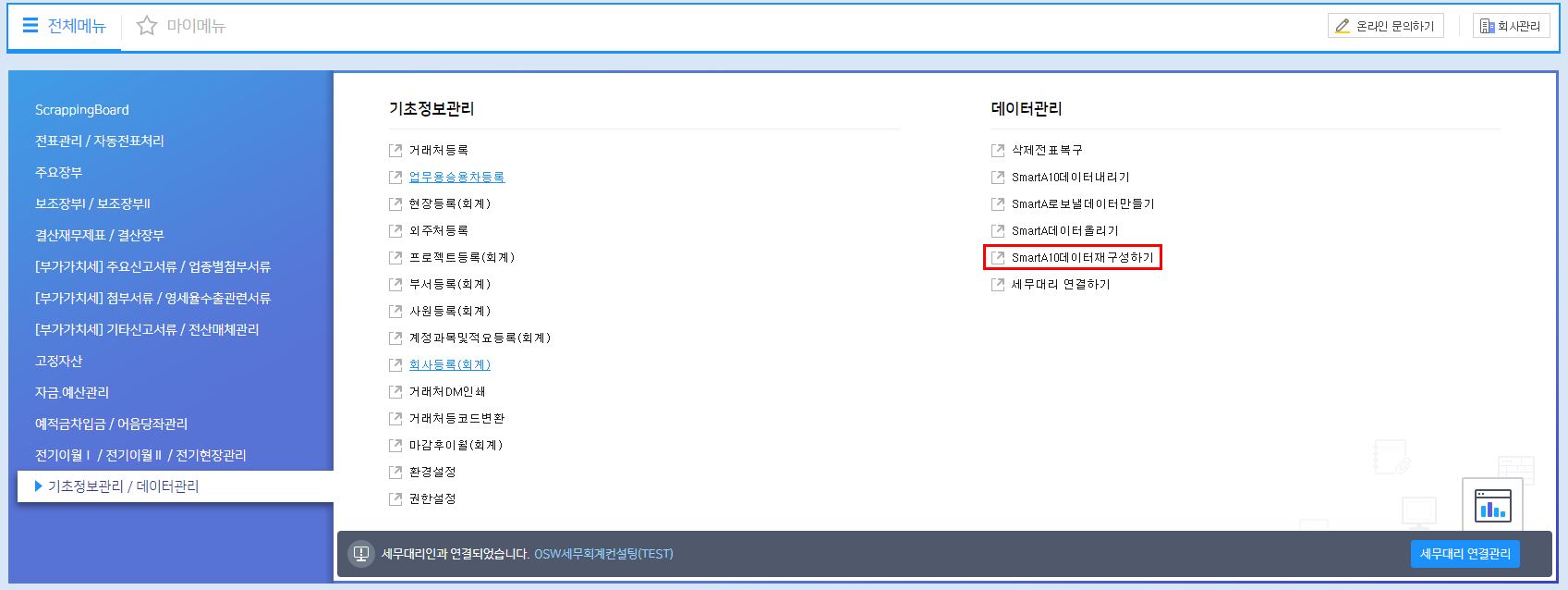The width and height of the screenshot is (1568, 590).
Task: Click the monitor alert icon in status bar
Action: [361, 554]
